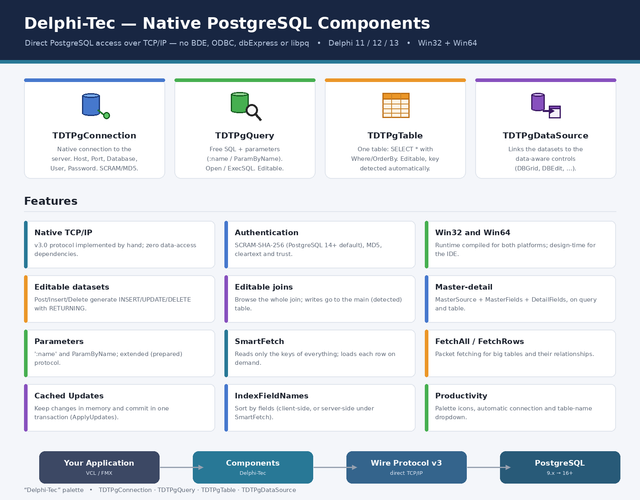
Task: Click the IndexFieldNames feature heading
Action: click(271, 396)
